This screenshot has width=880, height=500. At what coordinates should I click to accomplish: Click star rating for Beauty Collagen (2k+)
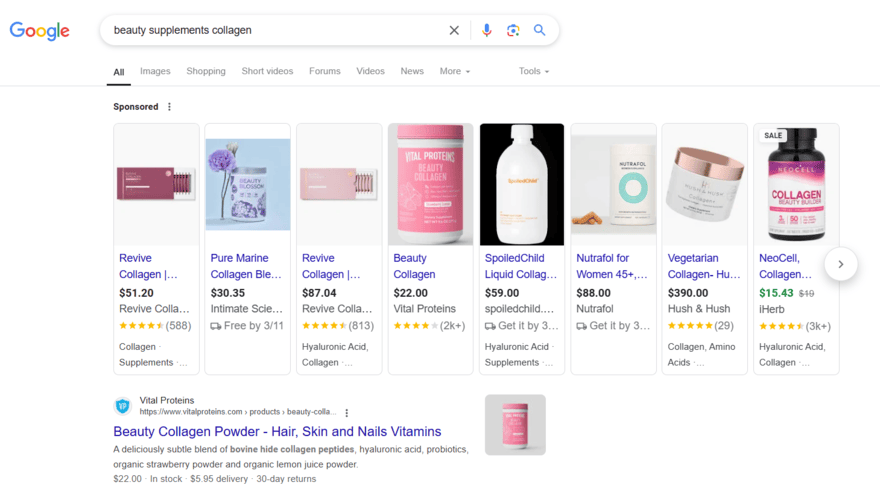[x=415, y=325]
